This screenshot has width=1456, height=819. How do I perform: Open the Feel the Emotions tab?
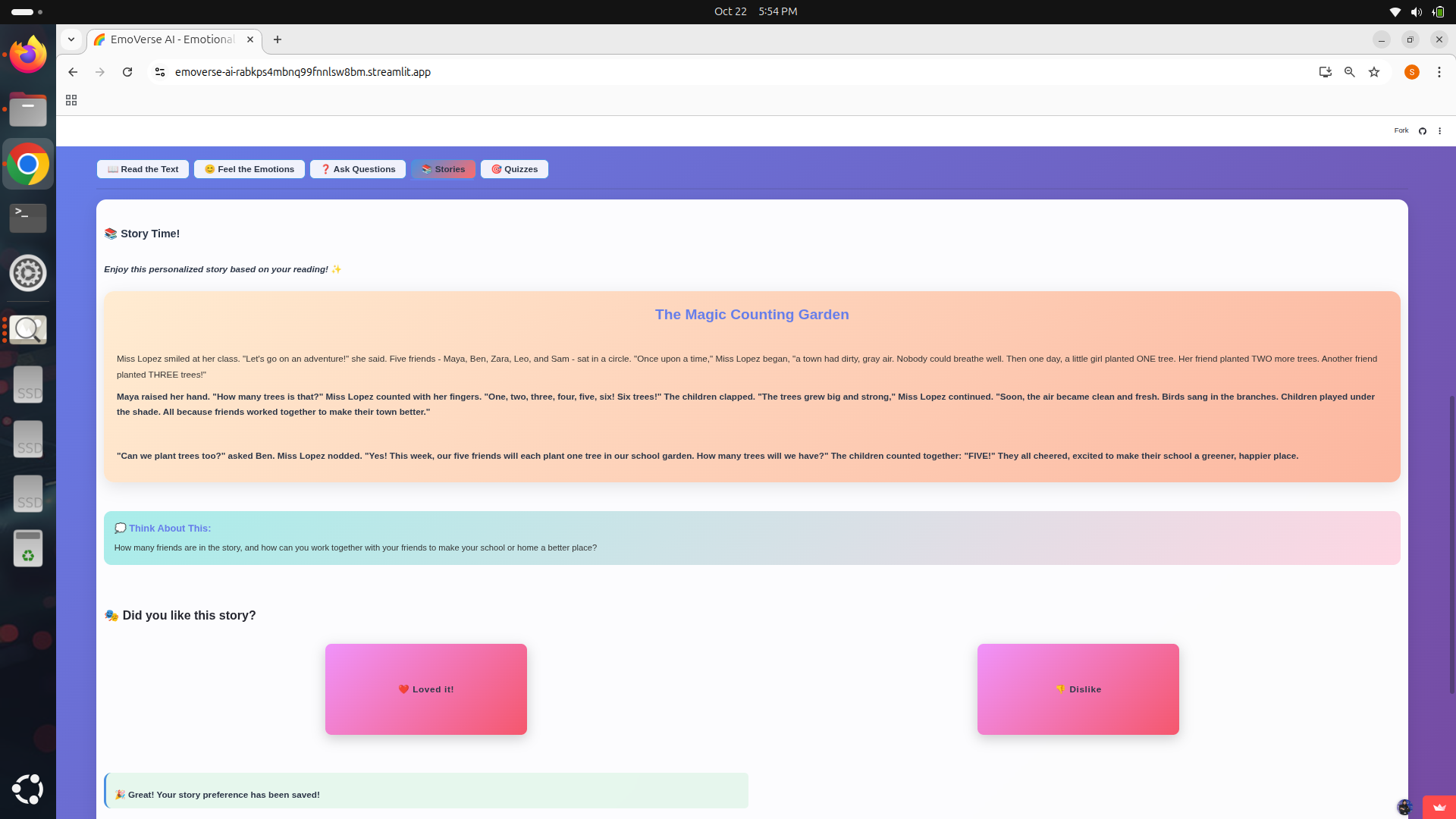click(249, 169)
